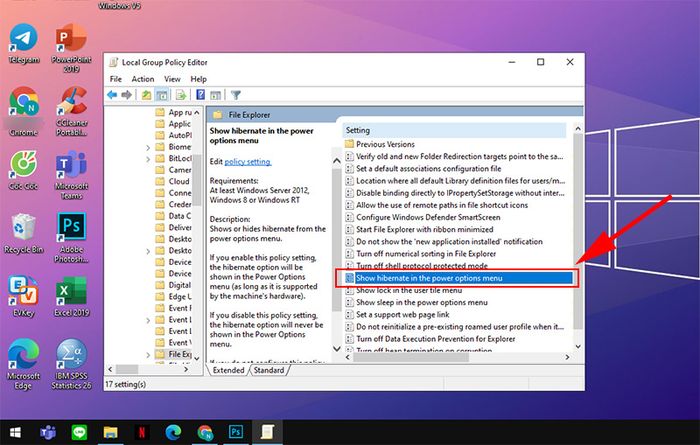Image resolution: width=700 pixels, height=445 pixels.
Task: Open EVKey desktop shortcut
Action: [24, 297]
